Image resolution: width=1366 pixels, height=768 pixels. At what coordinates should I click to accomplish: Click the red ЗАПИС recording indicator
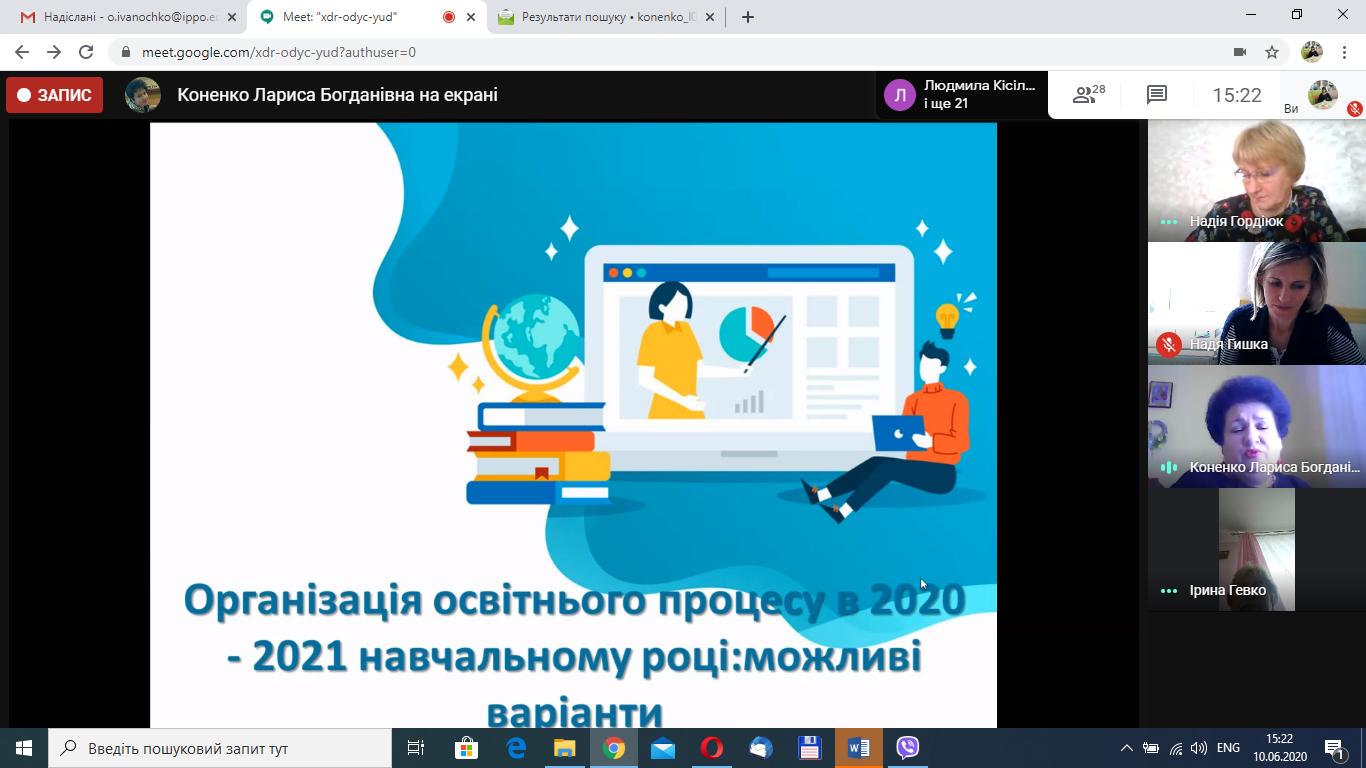tap(55, 95)
